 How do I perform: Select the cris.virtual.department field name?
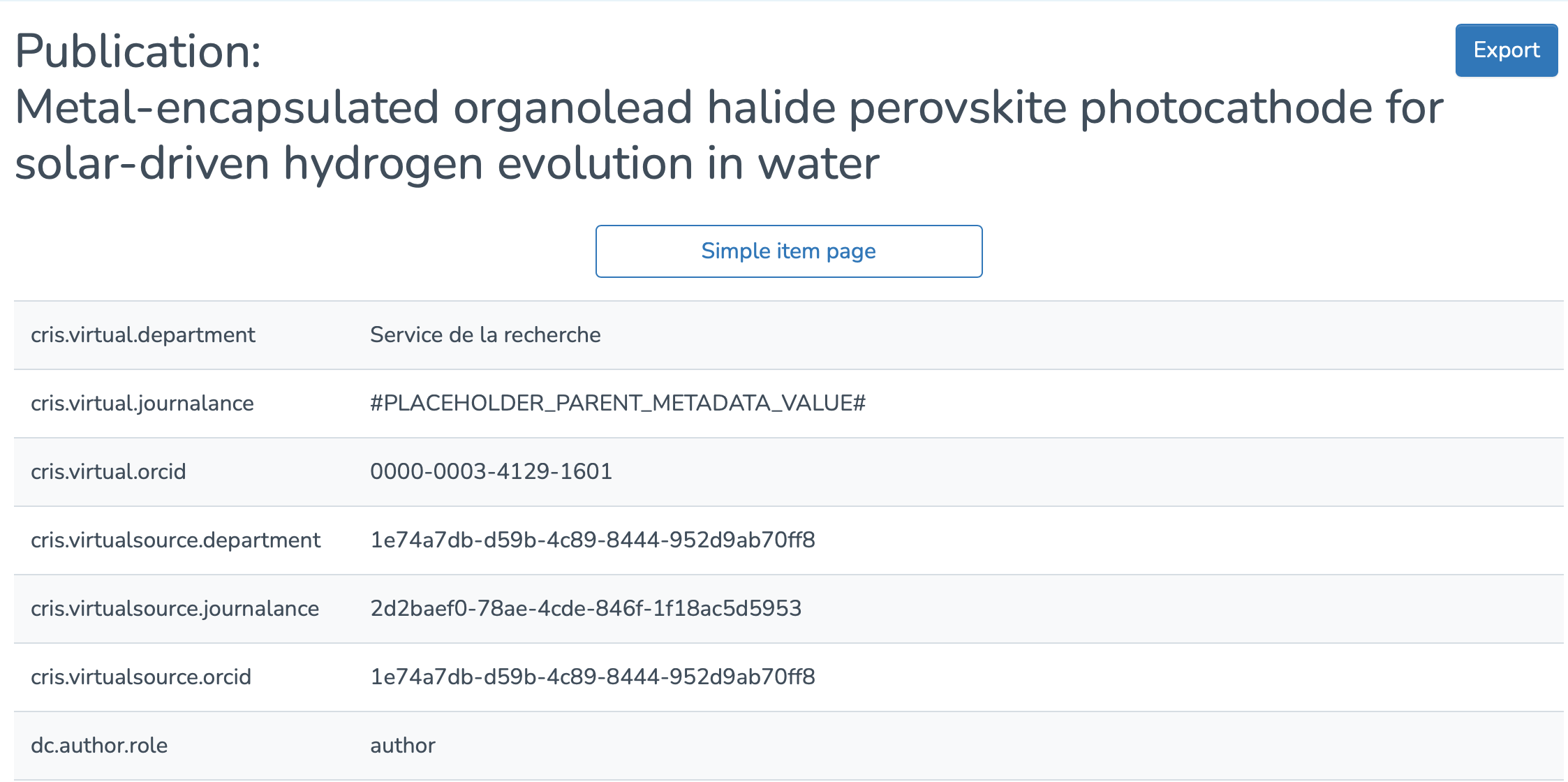click(x=143, y=335)
